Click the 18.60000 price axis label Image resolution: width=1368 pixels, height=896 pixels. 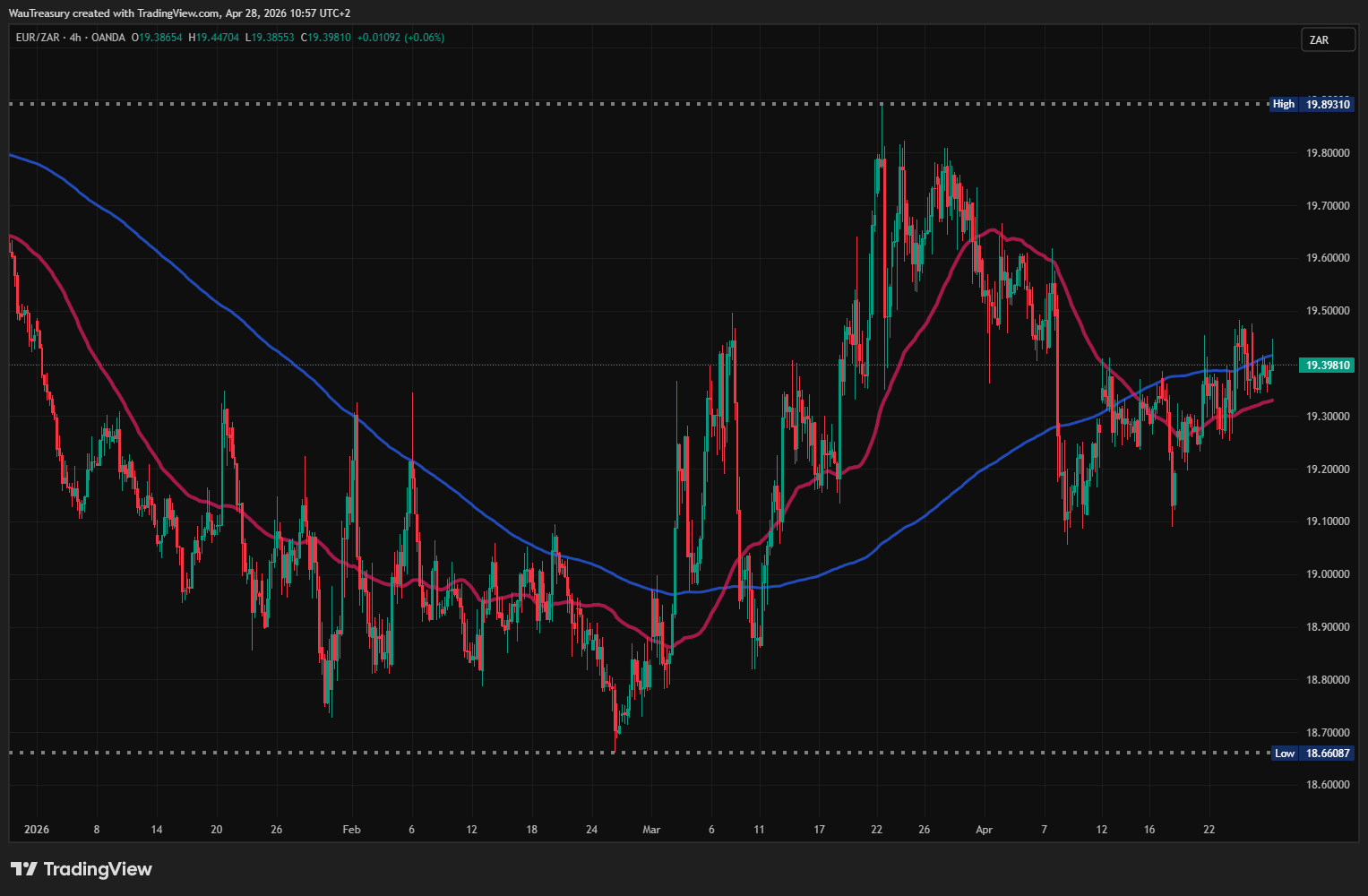click(1328, 785)
